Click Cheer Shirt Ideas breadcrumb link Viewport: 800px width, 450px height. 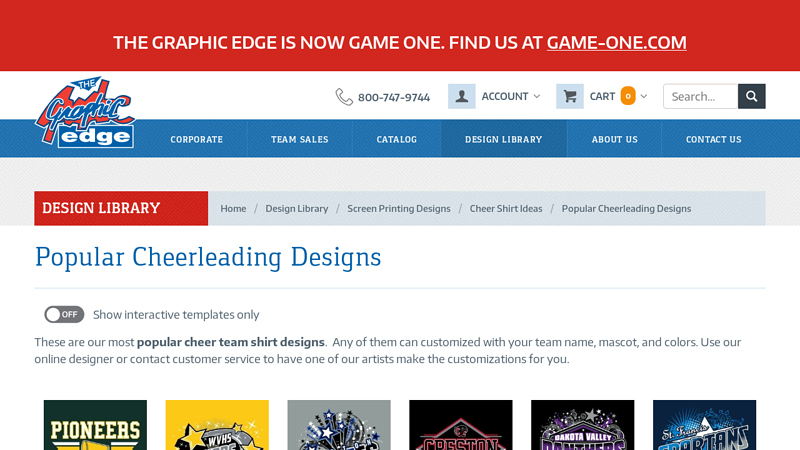(x=506, y=208)
